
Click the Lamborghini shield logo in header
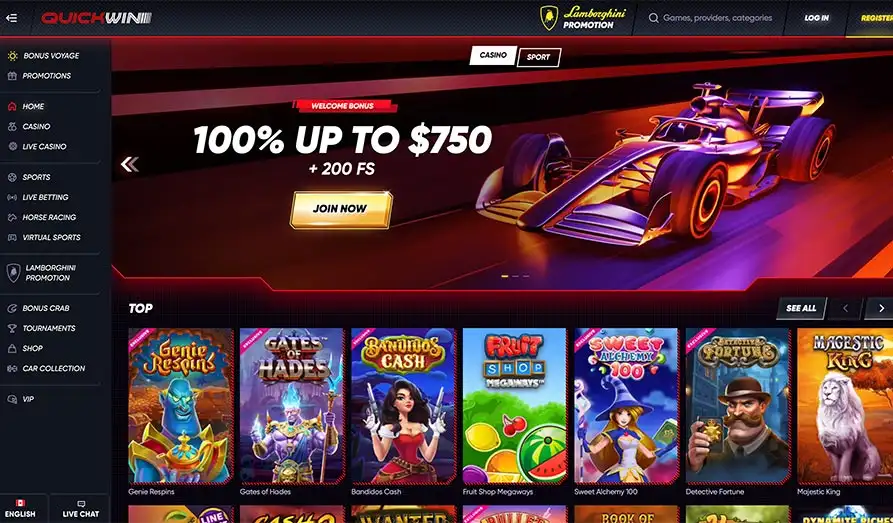tap(549, 18)
